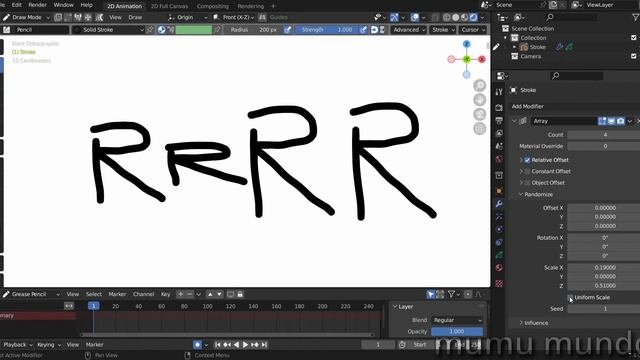The height and width of the screenshot is (360, 640).
Task: Click remove layer minus icon in dopesheet
Action: click(189, 294)
